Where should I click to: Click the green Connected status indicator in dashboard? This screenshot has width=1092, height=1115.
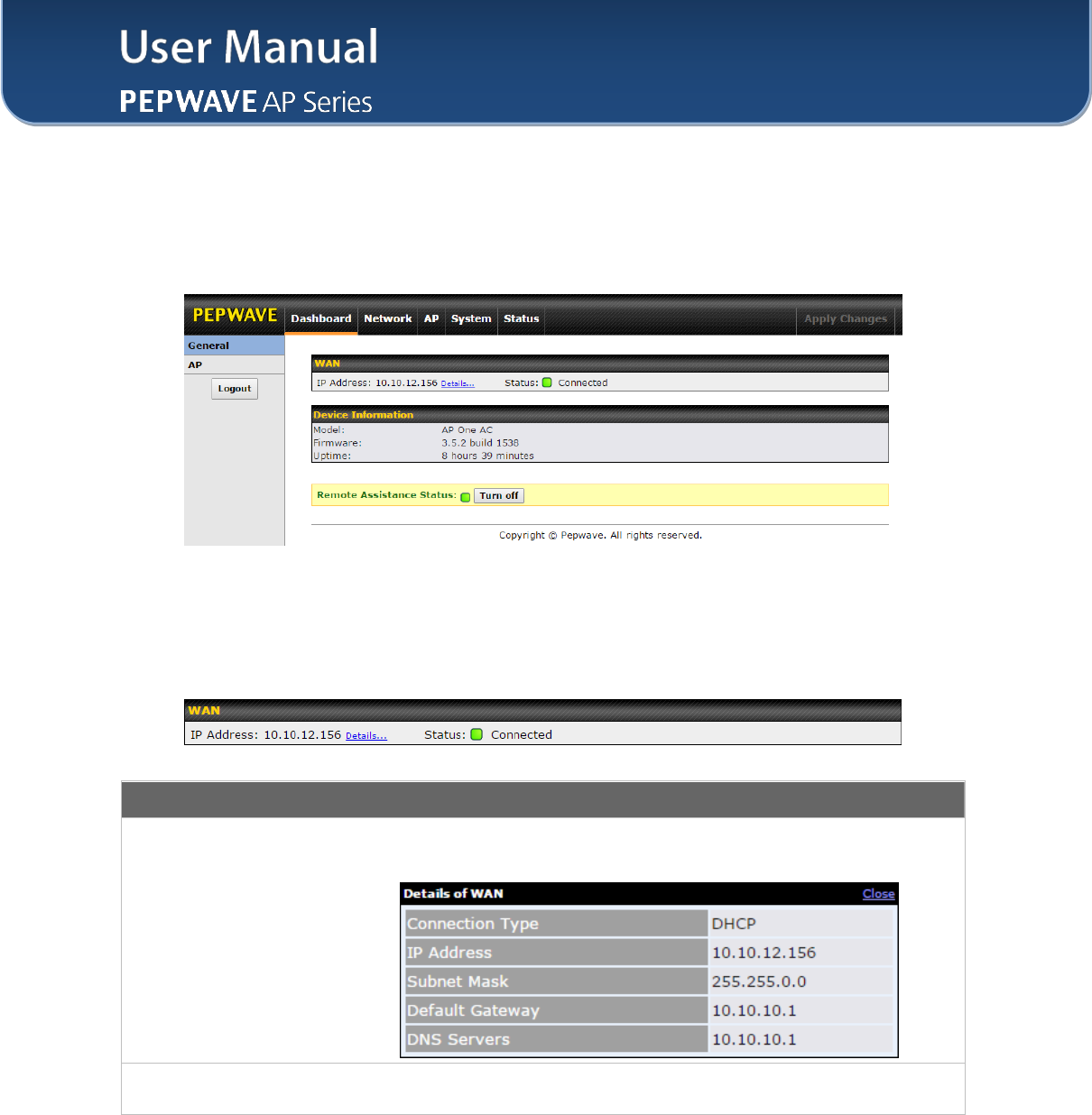coord(547,382)
